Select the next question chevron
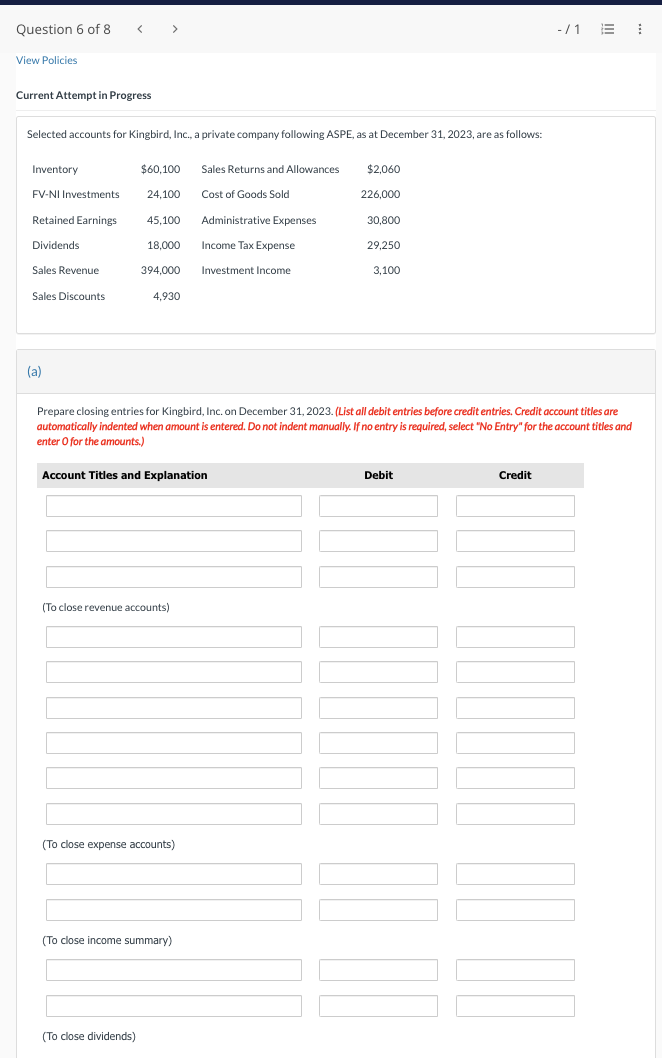 coord(174,29)
